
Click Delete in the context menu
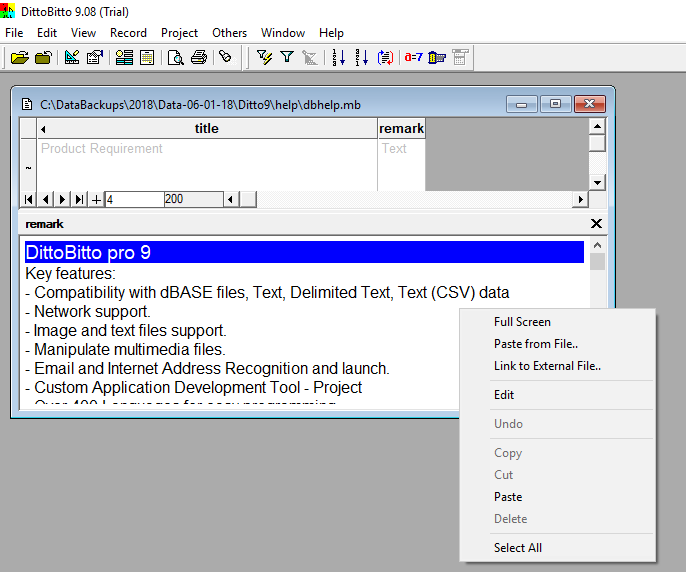tap(557, 519)
